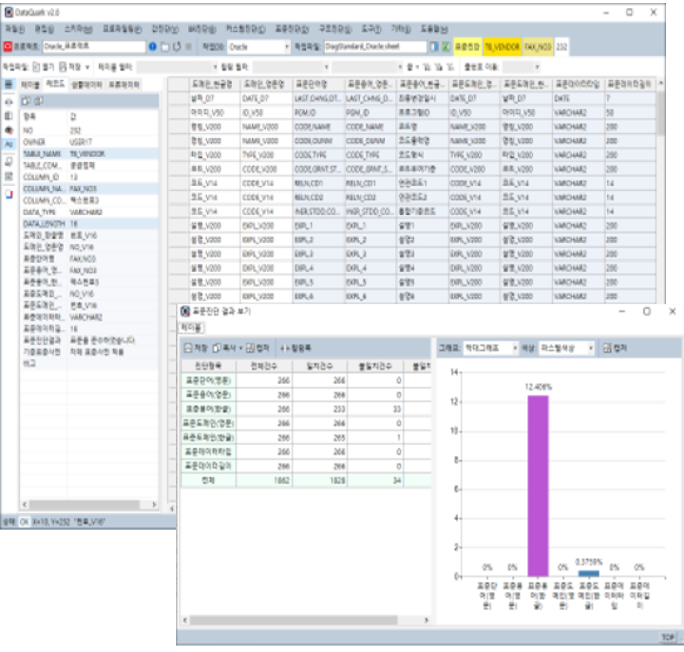Click the blue info icon next to project field
684x652 pixels.
tap(152, 47)
